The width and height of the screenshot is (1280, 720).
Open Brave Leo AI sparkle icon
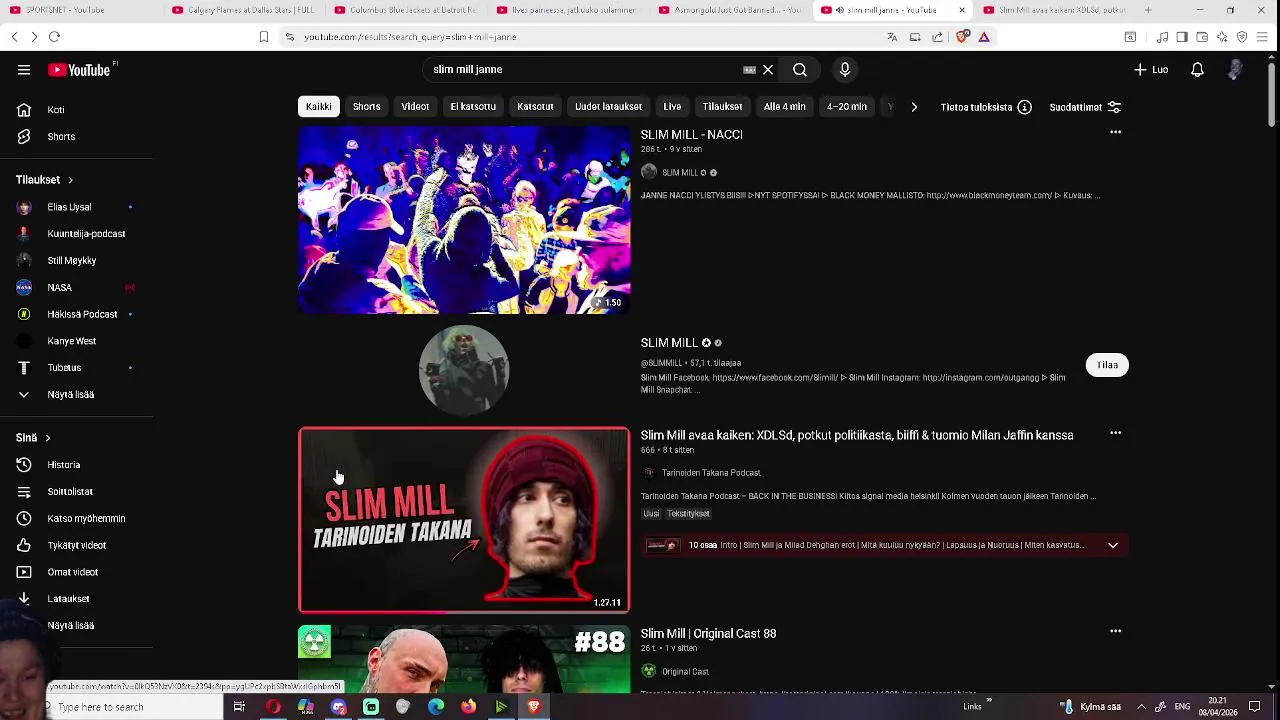coord(1222,37)
